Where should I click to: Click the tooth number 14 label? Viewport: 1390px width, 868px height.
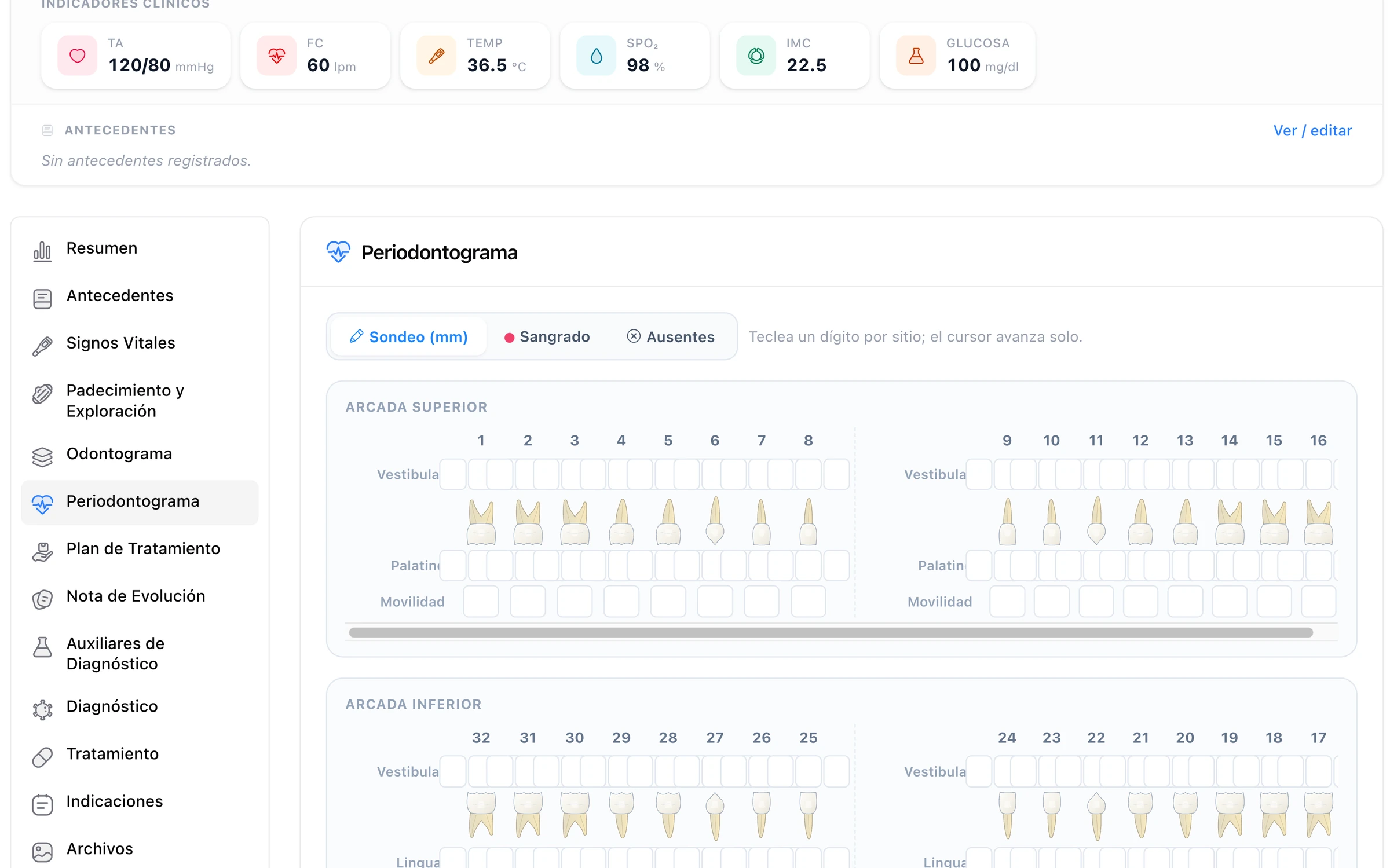(x=1229, y=441)
